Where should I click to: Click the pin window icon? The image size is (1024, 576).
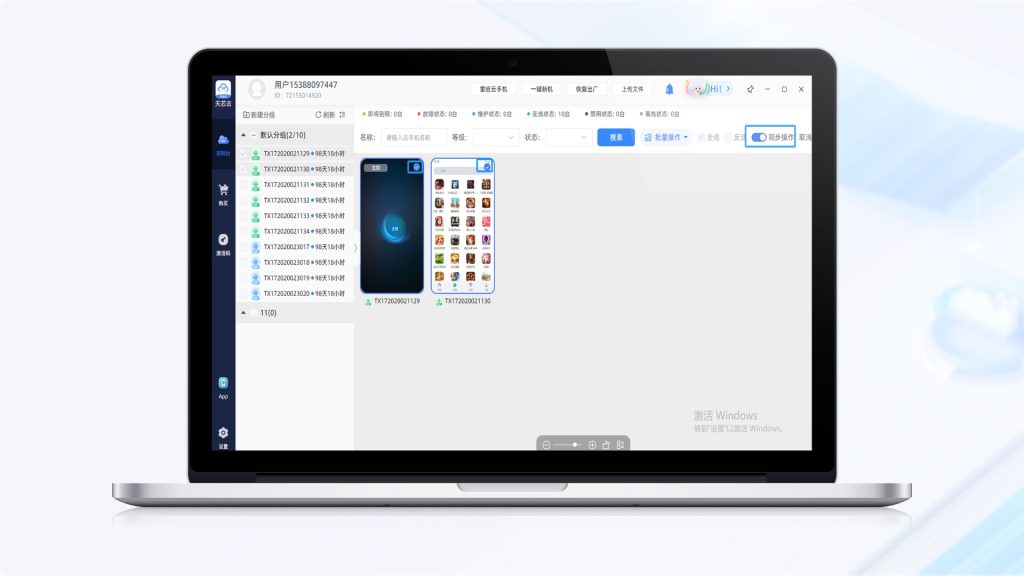[750, 89]
